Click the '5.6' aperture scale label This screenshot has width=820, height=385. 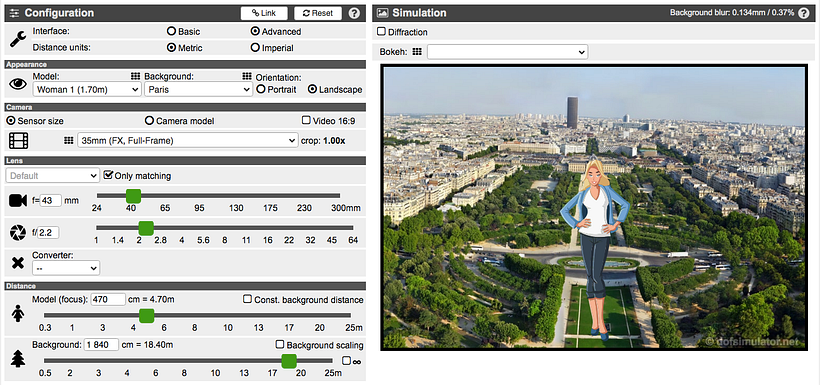(203, 240)
